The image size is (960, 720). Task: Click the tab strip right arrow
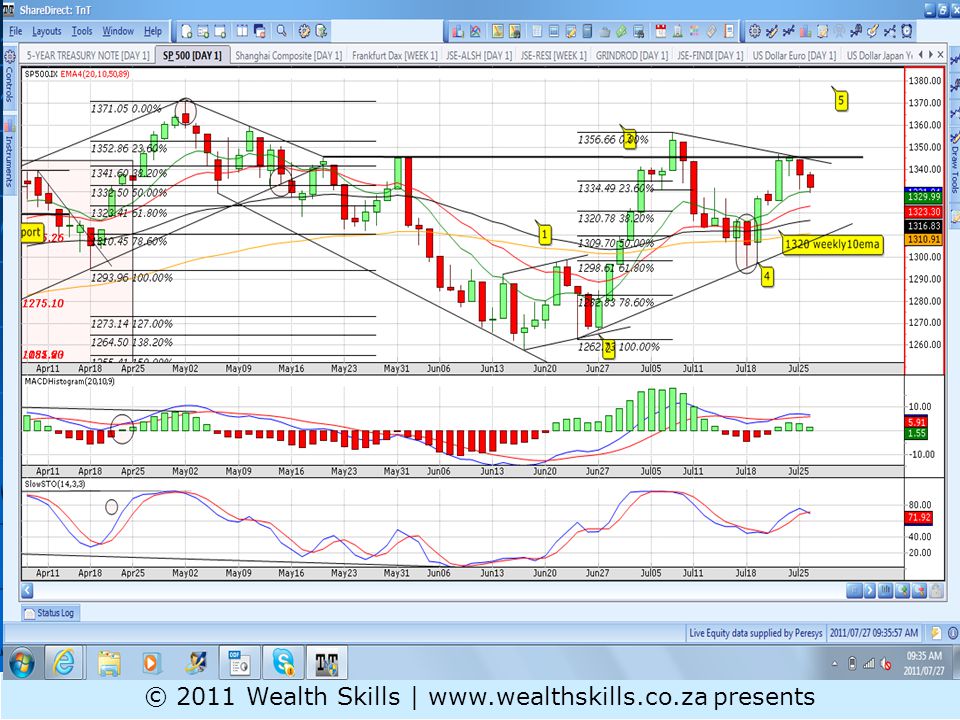tap(931, 55)
